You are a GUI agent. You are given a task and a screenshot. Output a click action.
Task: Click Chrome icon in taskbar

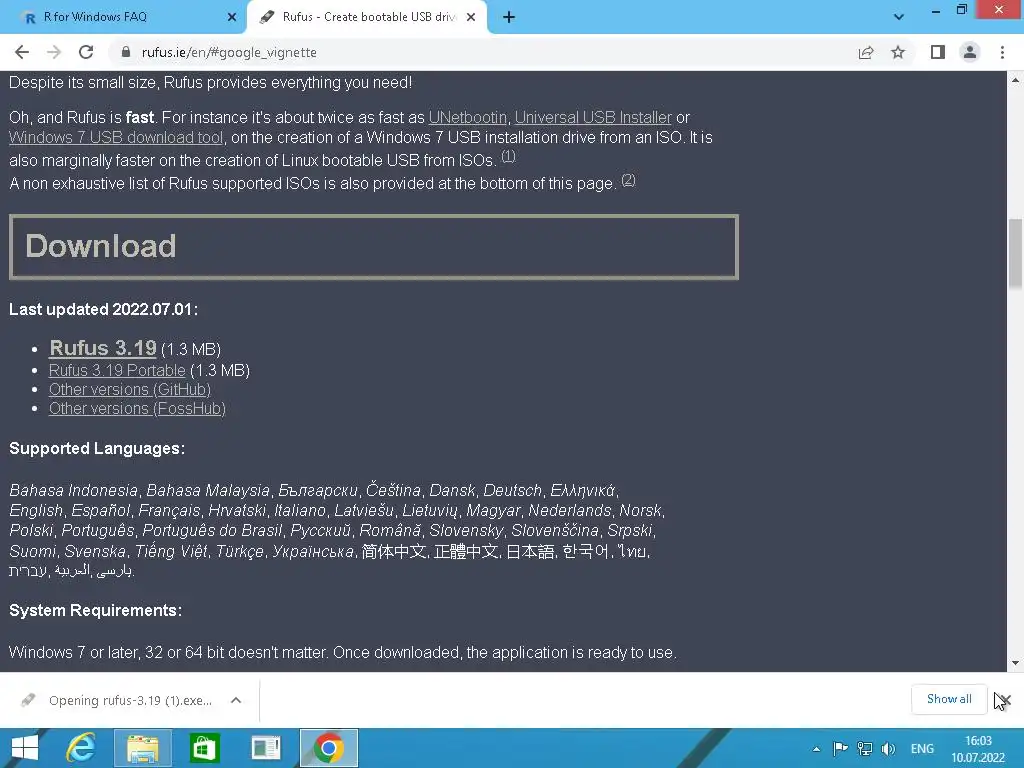tap(328, 748)
